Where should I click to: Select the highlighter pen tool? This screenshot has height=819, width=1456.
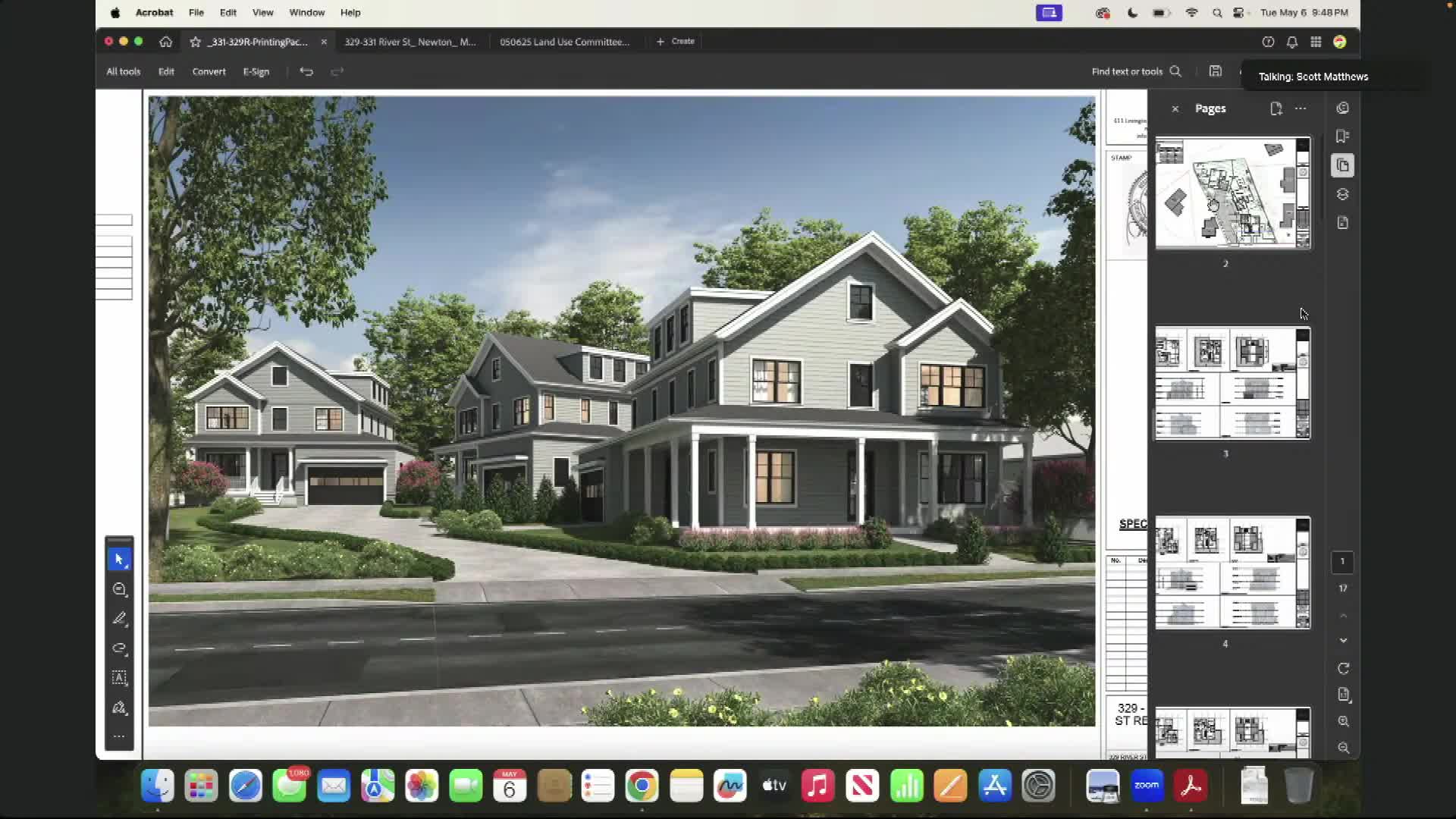(119, 619)
